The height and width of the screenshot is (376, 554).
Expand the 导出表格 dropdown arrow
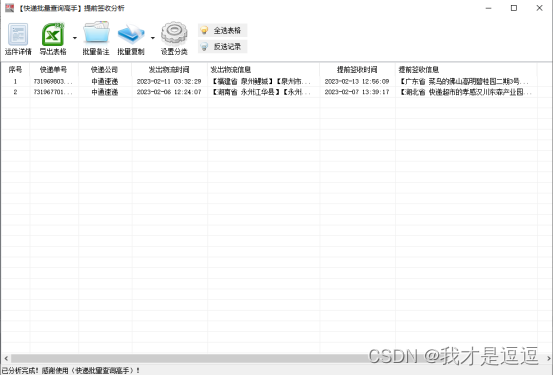click(x=75, y=38)
